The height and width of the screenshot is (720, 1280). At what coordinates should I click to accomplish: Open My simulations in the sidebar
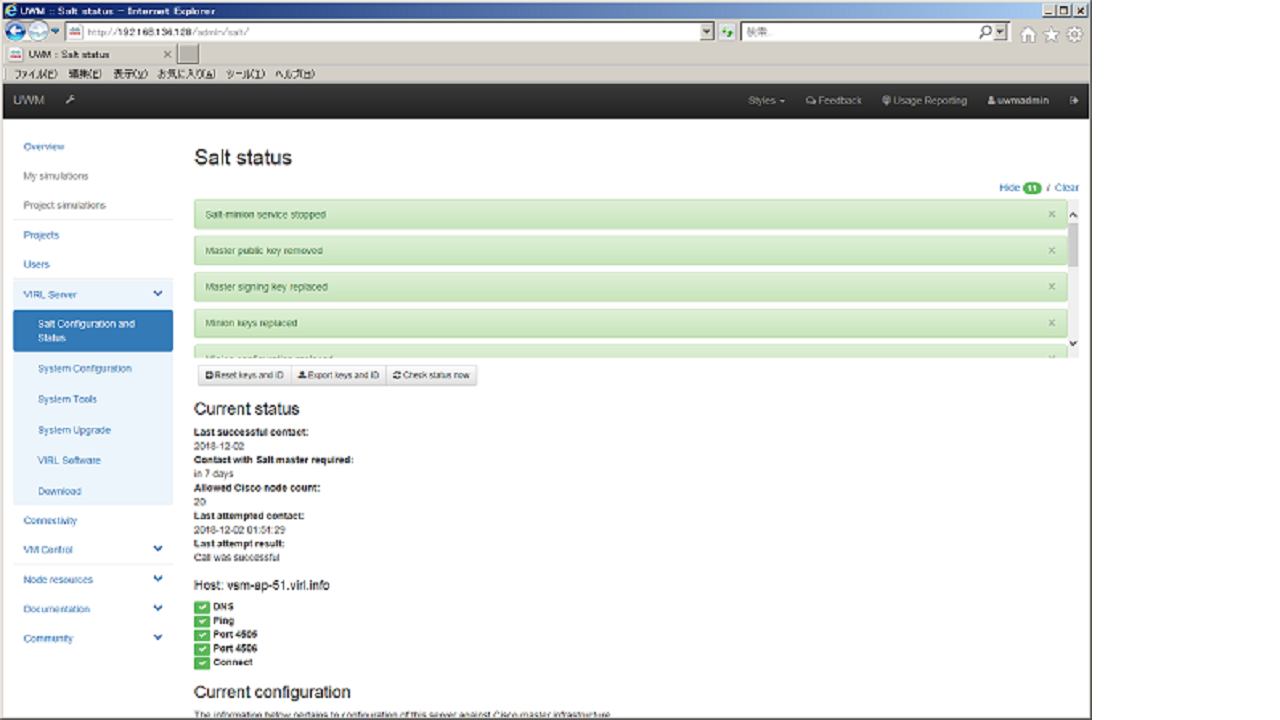coord(56,176)
